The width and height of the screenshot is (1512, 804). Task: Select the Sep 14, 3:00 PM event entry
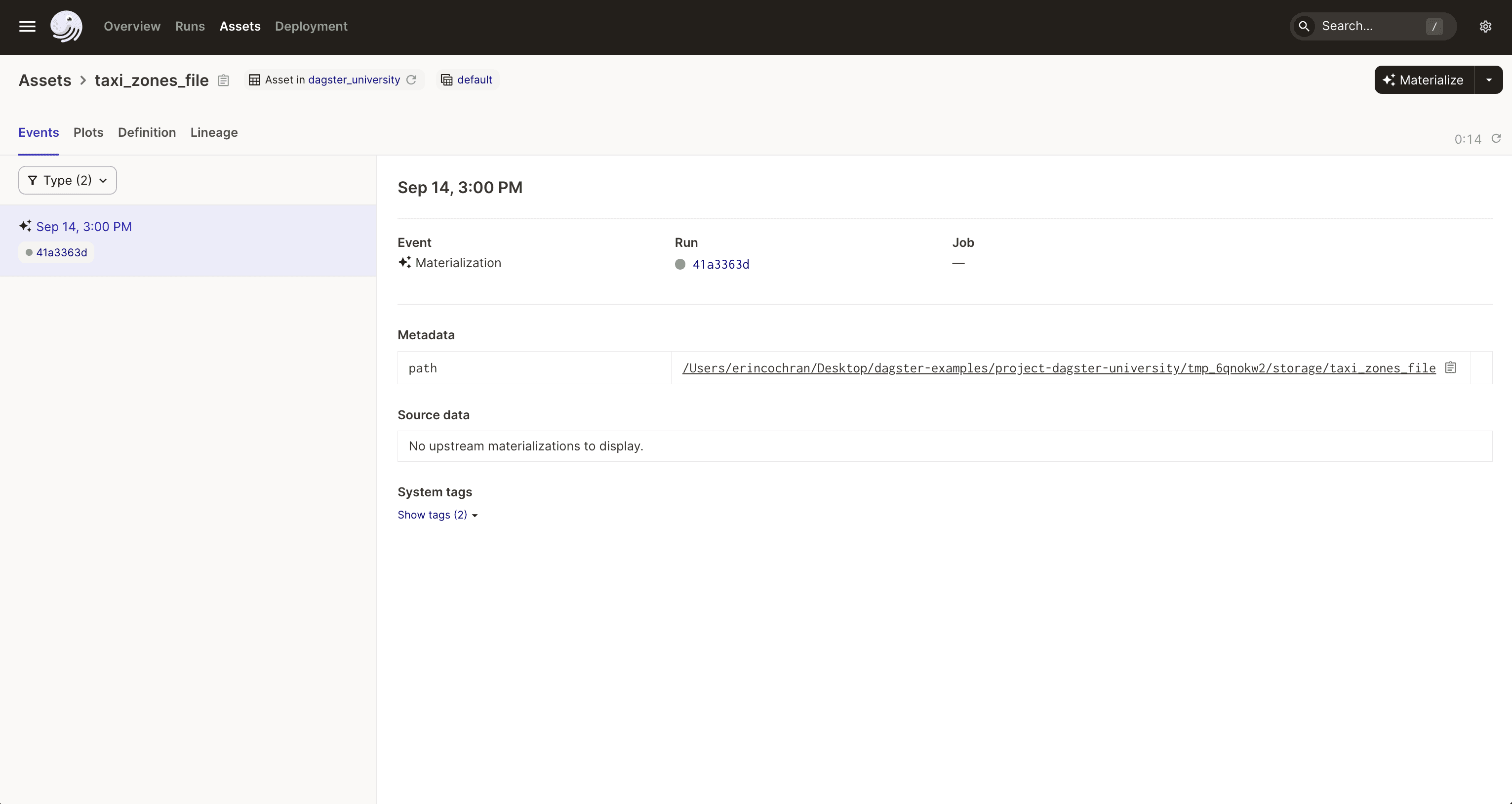coord(83,227)
